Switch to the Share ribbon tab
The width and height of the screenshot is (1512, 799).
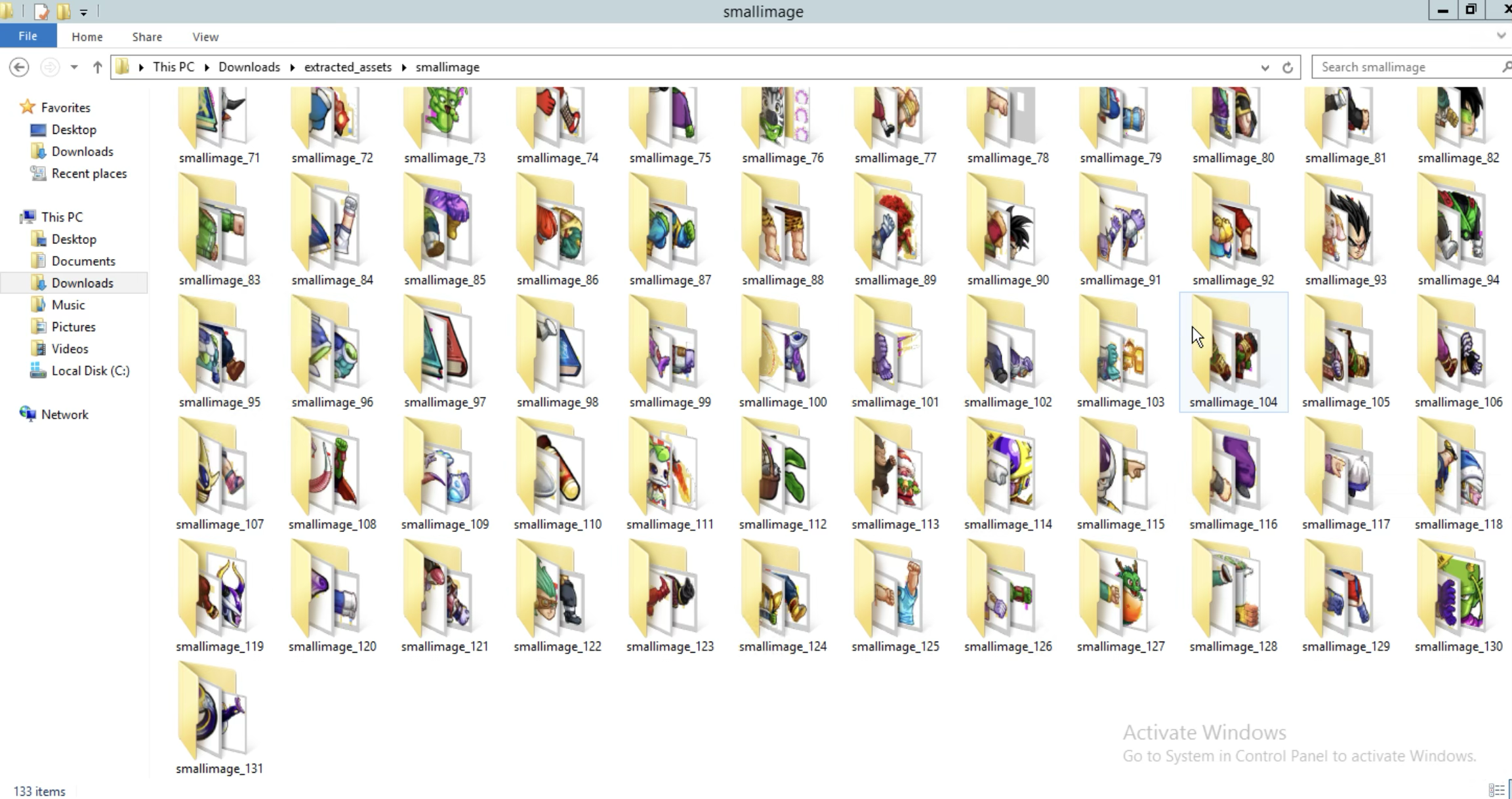pyautogui.click(x=147, y=37)
